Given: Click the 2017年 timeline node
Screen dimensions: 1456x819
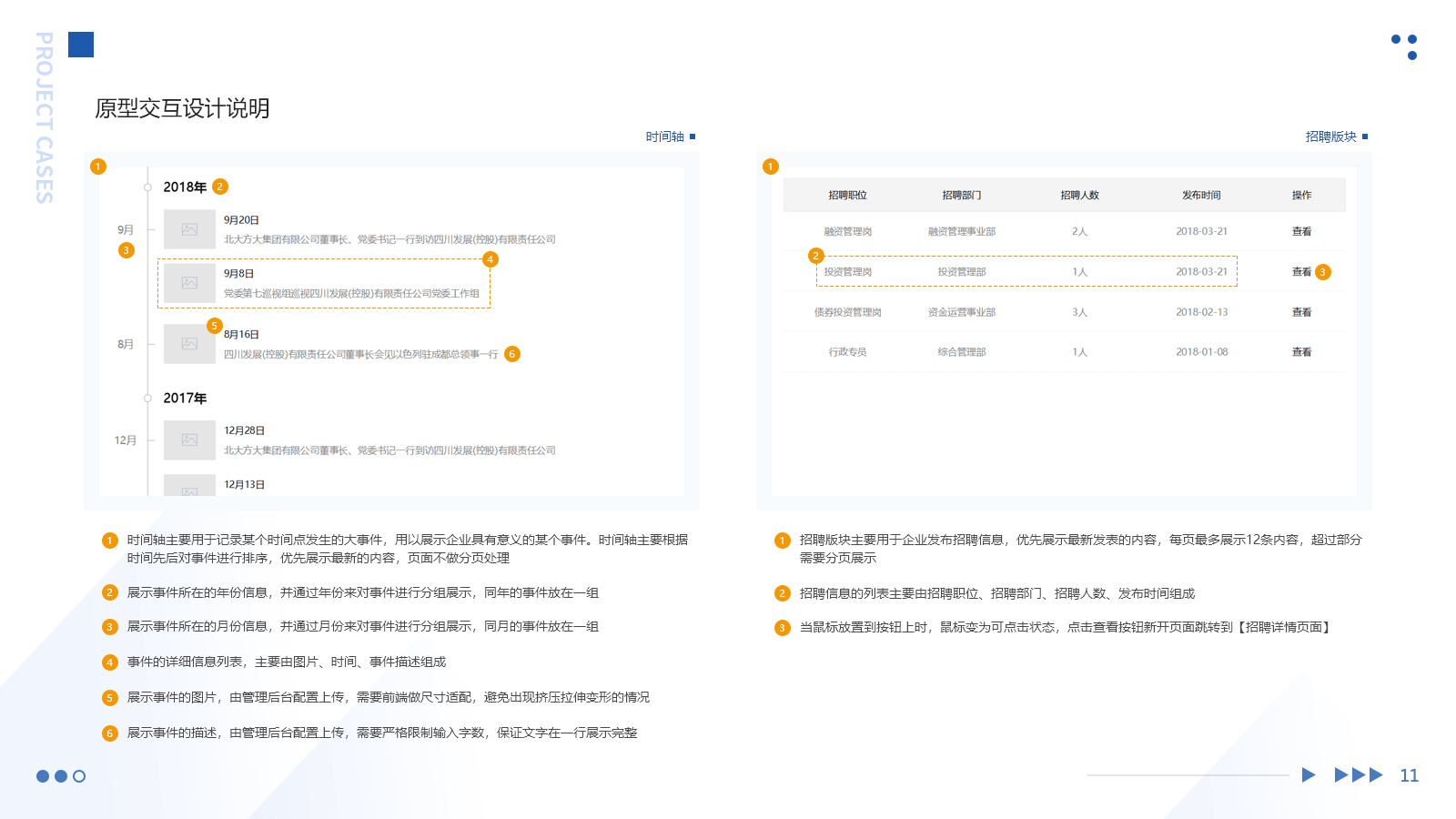Looking at the screenshot, I should 147,398.
